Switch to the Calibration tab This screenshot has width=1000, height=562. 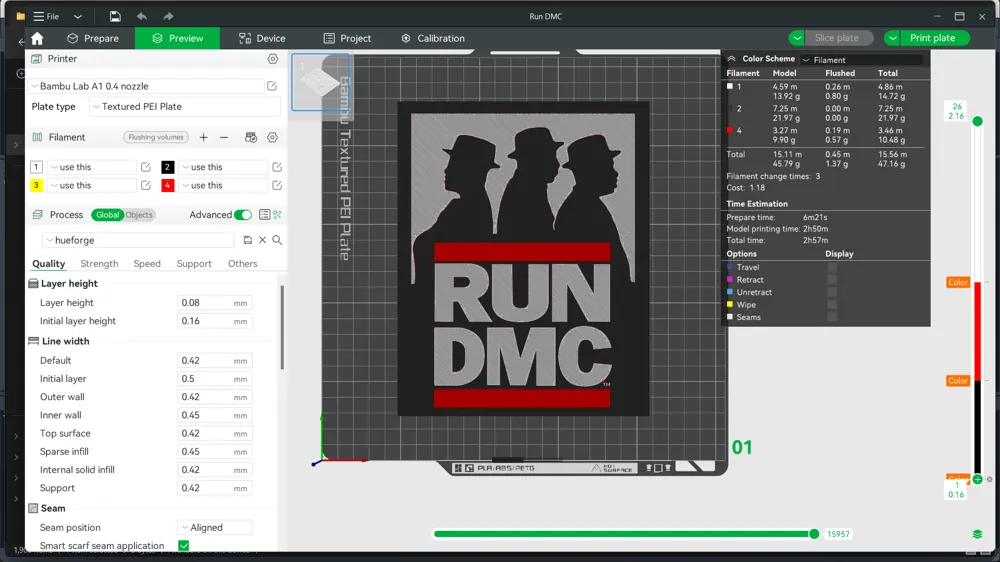tap(433, 38)
